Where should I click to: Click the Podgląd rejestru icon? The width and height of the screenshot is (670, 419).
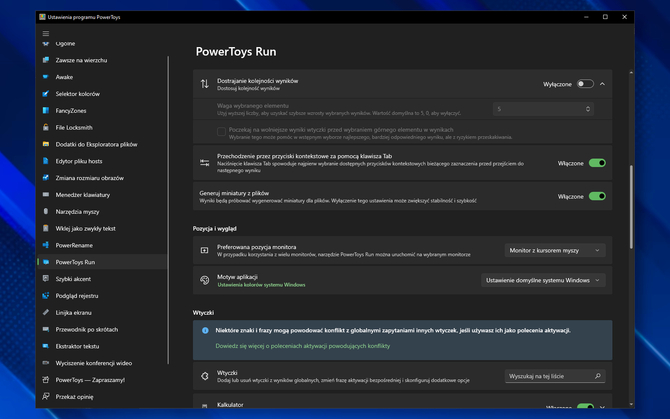[46, 296]
